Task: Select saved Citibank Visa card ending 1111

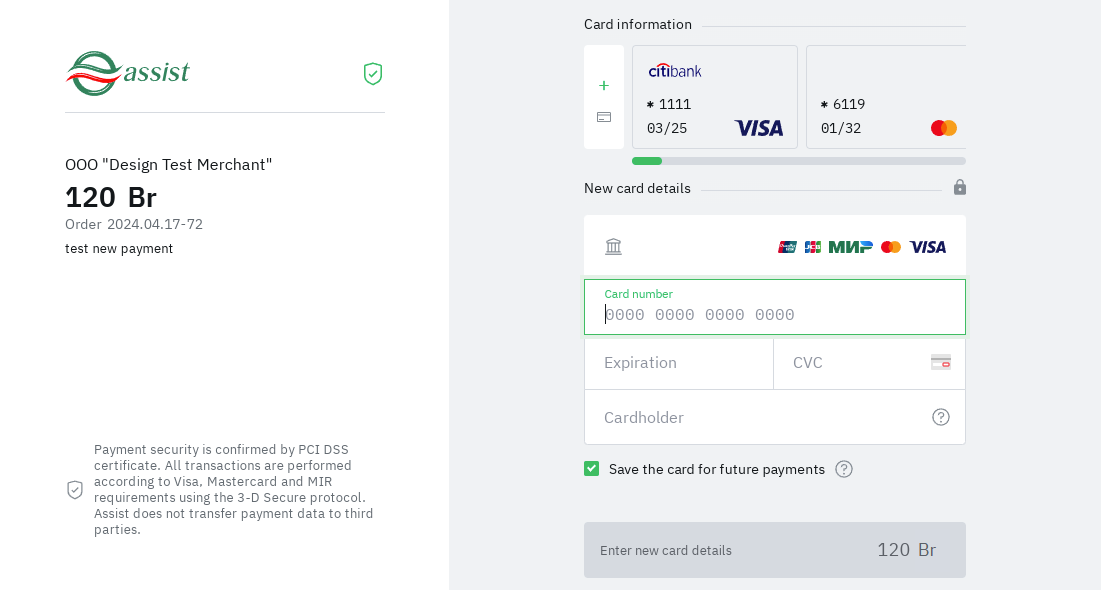Action: [715, 97]
